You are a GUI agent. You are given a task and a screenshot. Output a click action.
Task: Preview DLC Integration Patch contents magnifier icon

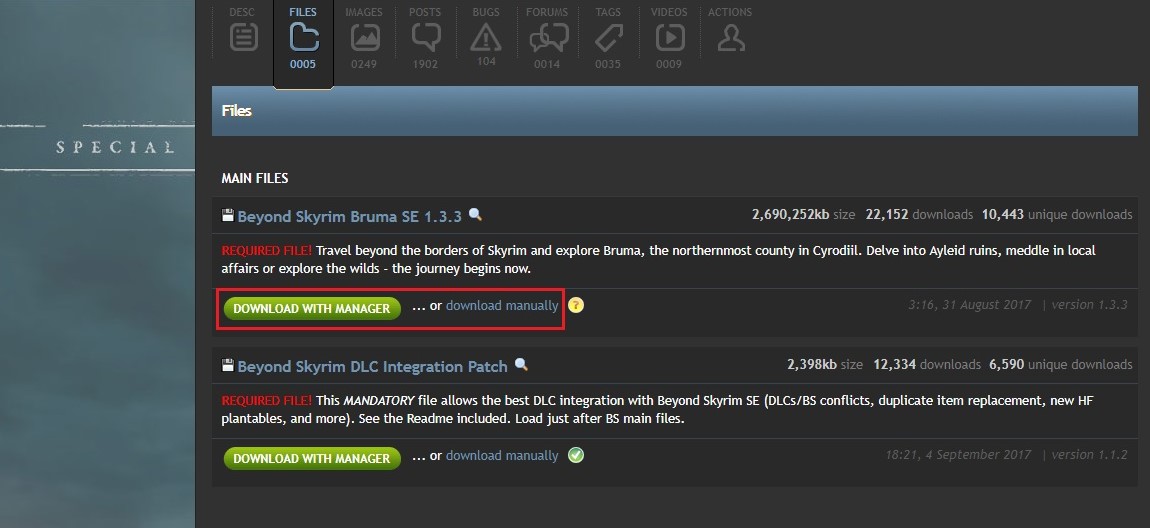pyautogui.click(x=521, y=364)
